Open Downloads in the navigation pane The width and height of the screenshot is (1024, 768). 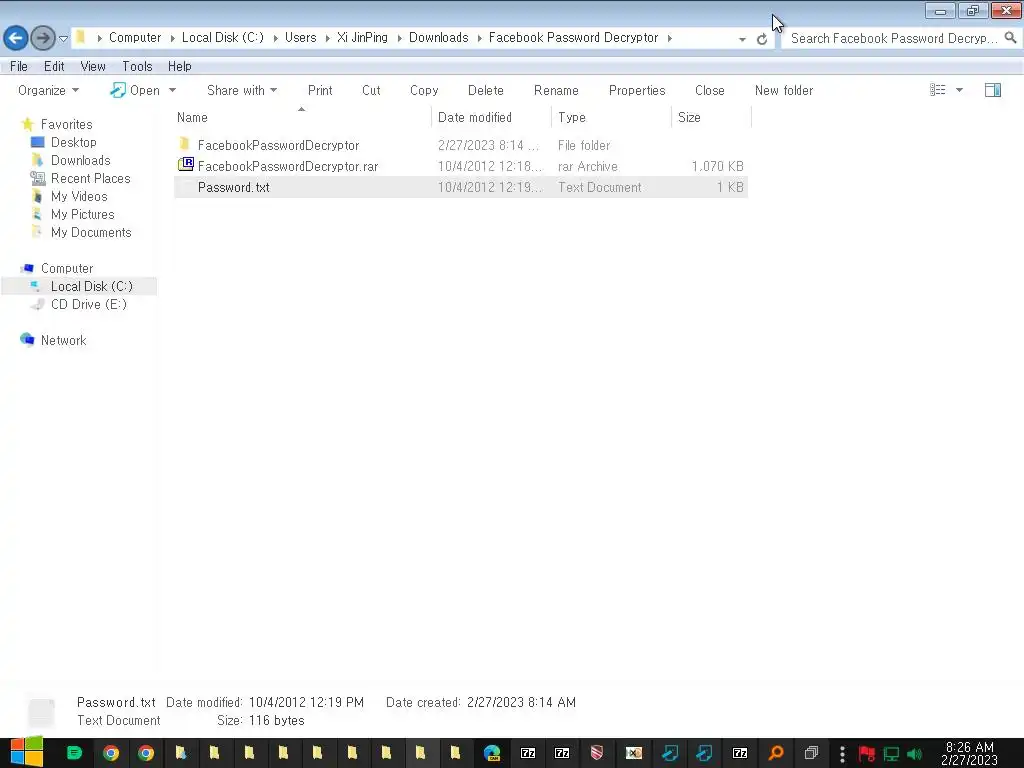80,160
